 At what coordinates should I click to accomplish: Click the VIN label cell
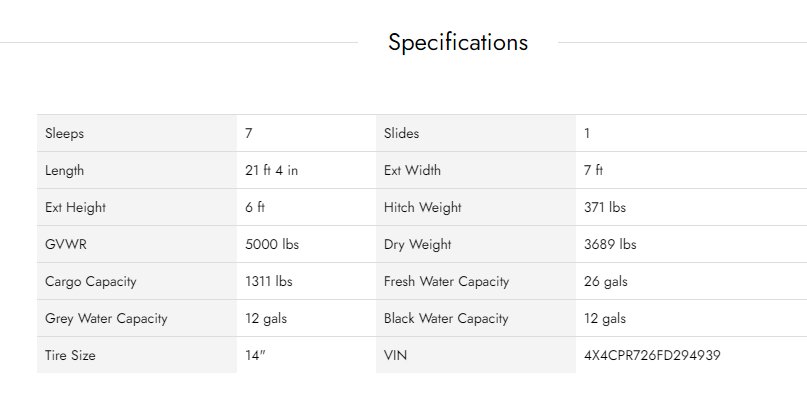476,355
